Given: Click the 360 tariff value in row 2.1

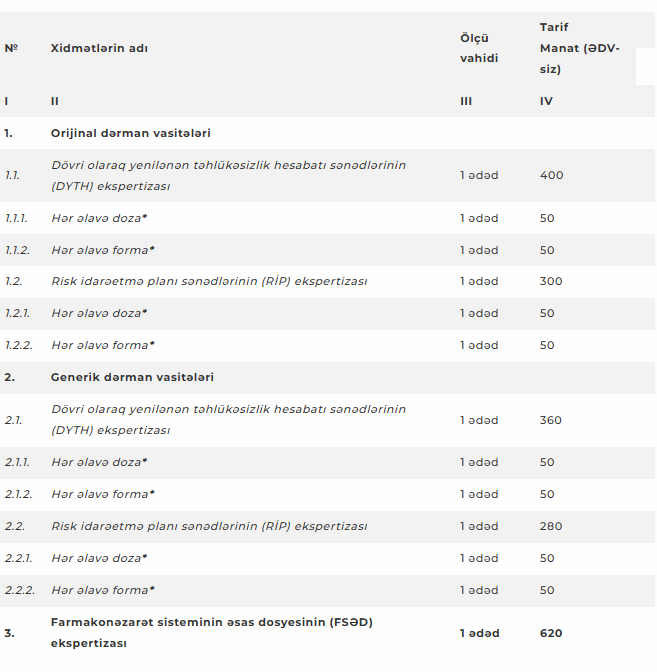Looking at the screenshot, I should point(551,420).
